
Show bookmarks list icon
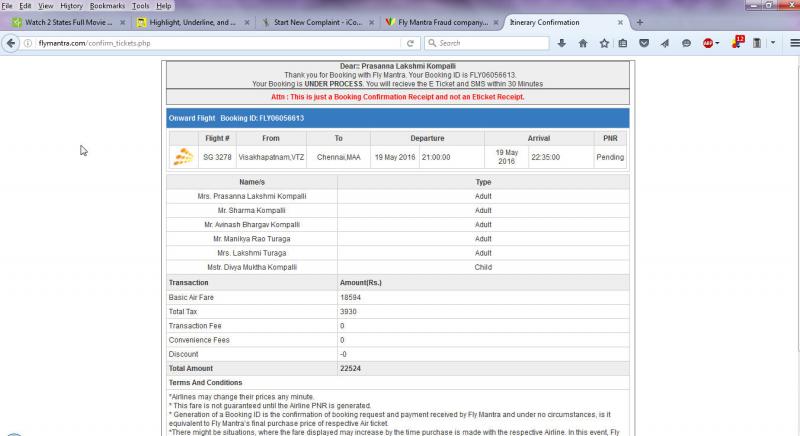[x=623, y=43]
